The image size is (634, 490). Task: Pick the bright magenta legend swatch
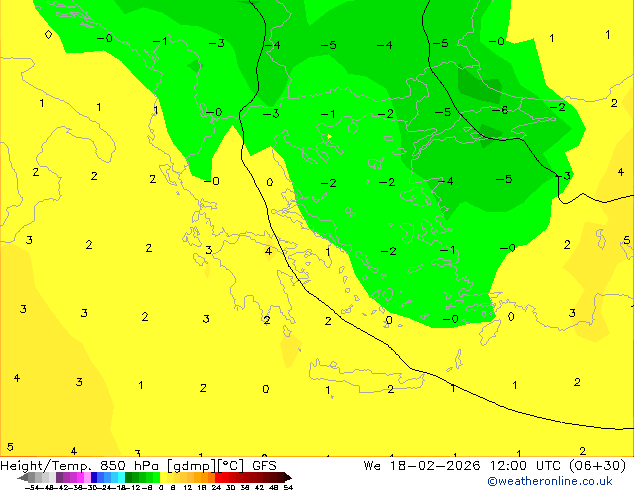point(80,477)
